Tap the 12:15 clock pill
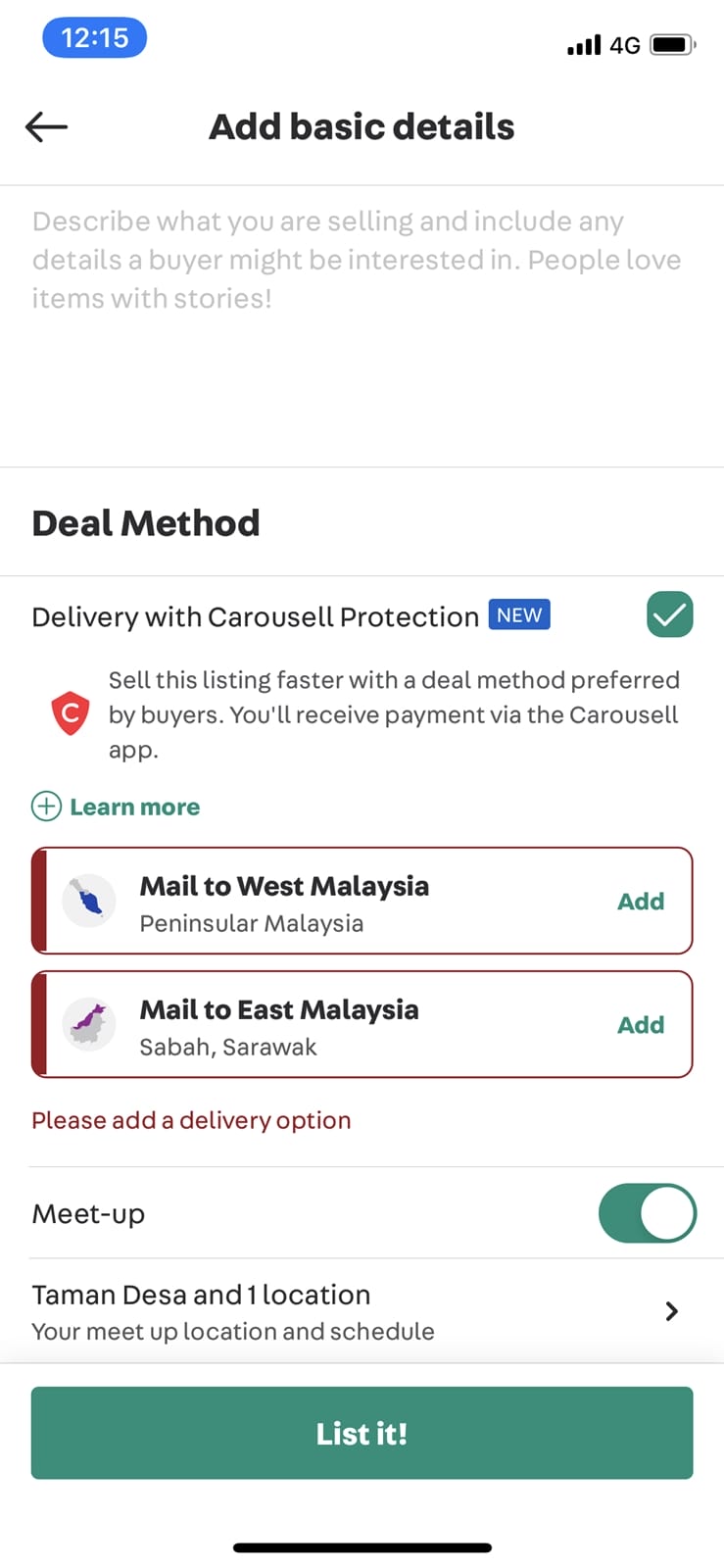 (x=94, y=38)
